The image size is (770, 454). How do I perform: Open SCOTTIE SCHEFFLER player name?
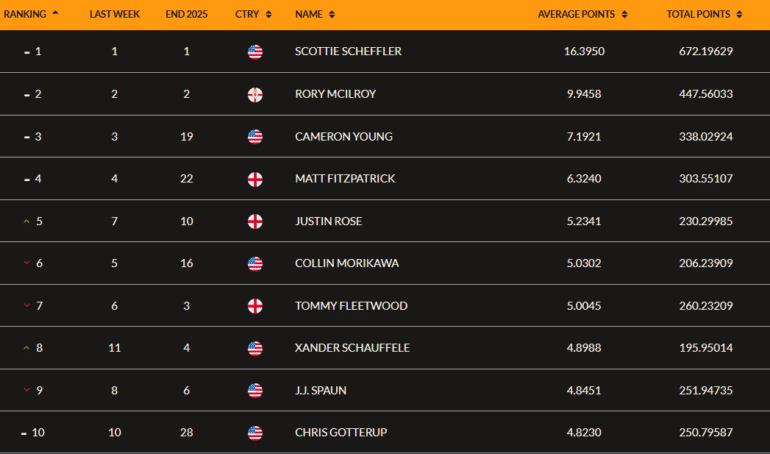point(348,52)
